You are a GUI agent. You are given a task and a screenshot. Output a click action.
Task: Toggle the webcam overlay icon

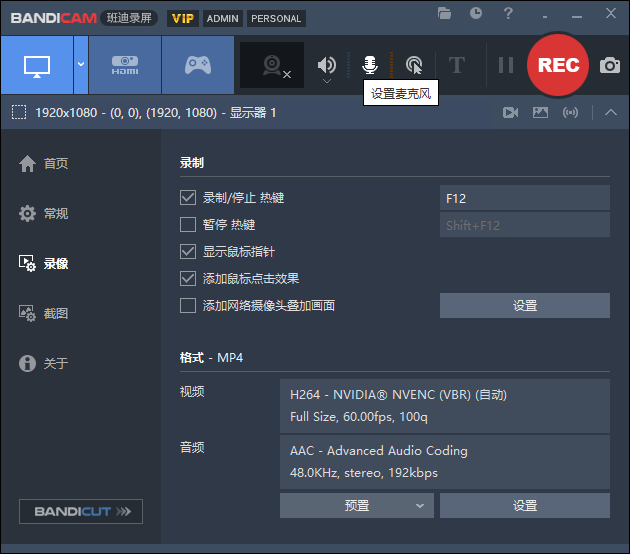point(272,65)
